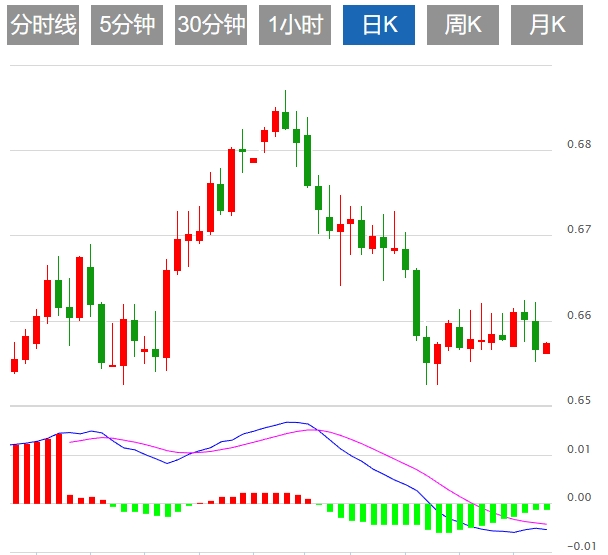Viewport: 608px width, 555px height.
Task: Switch to the 分时线 chart tab
Action: coord(43,25)
